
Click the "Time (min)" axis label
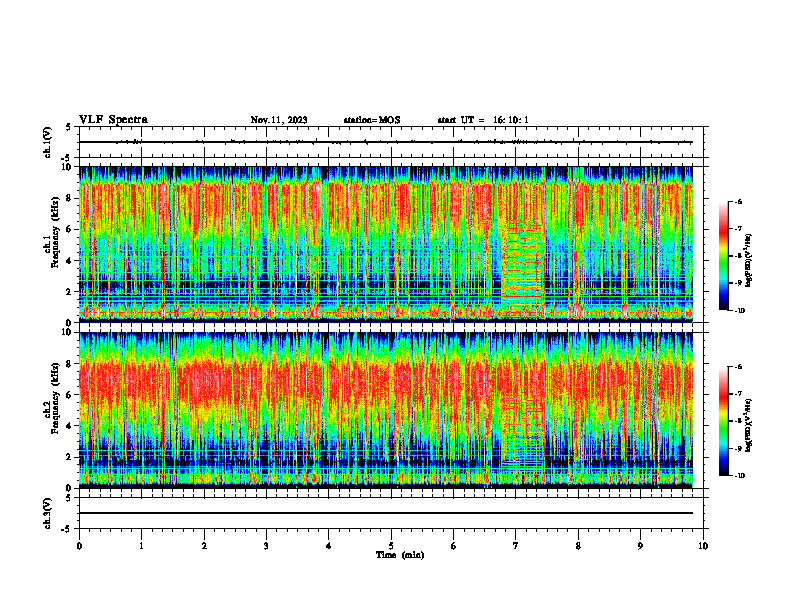[x=400, y=555]
